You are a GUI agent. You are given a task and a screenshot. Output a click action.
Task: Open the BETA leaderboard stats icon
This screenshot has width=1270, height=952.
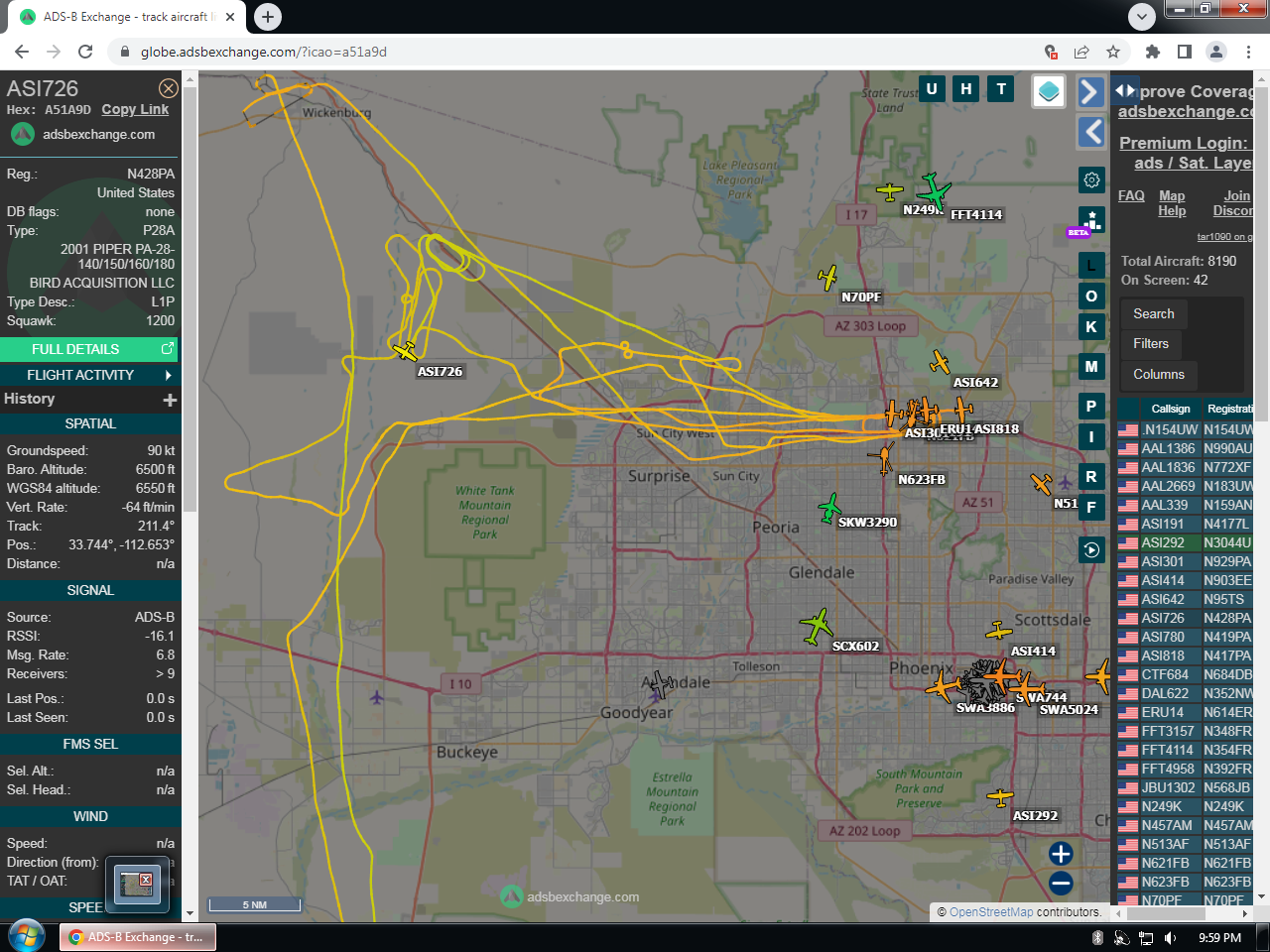click(1091, 219)
